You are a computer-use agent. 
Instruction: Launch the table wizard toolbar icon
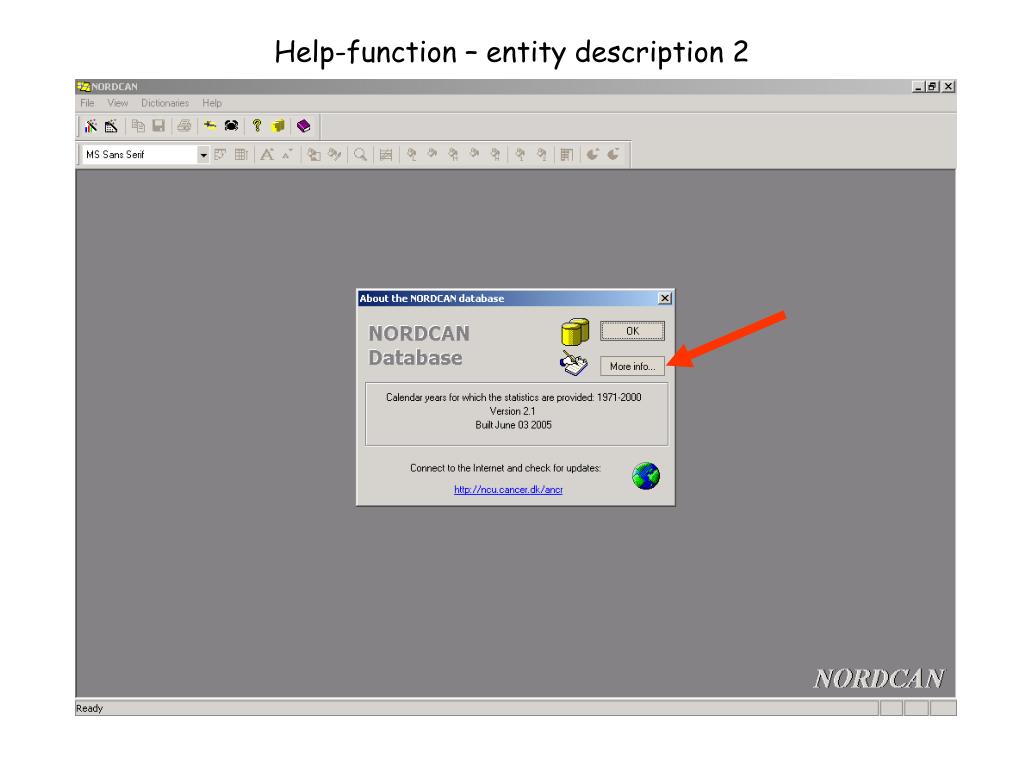111,125
